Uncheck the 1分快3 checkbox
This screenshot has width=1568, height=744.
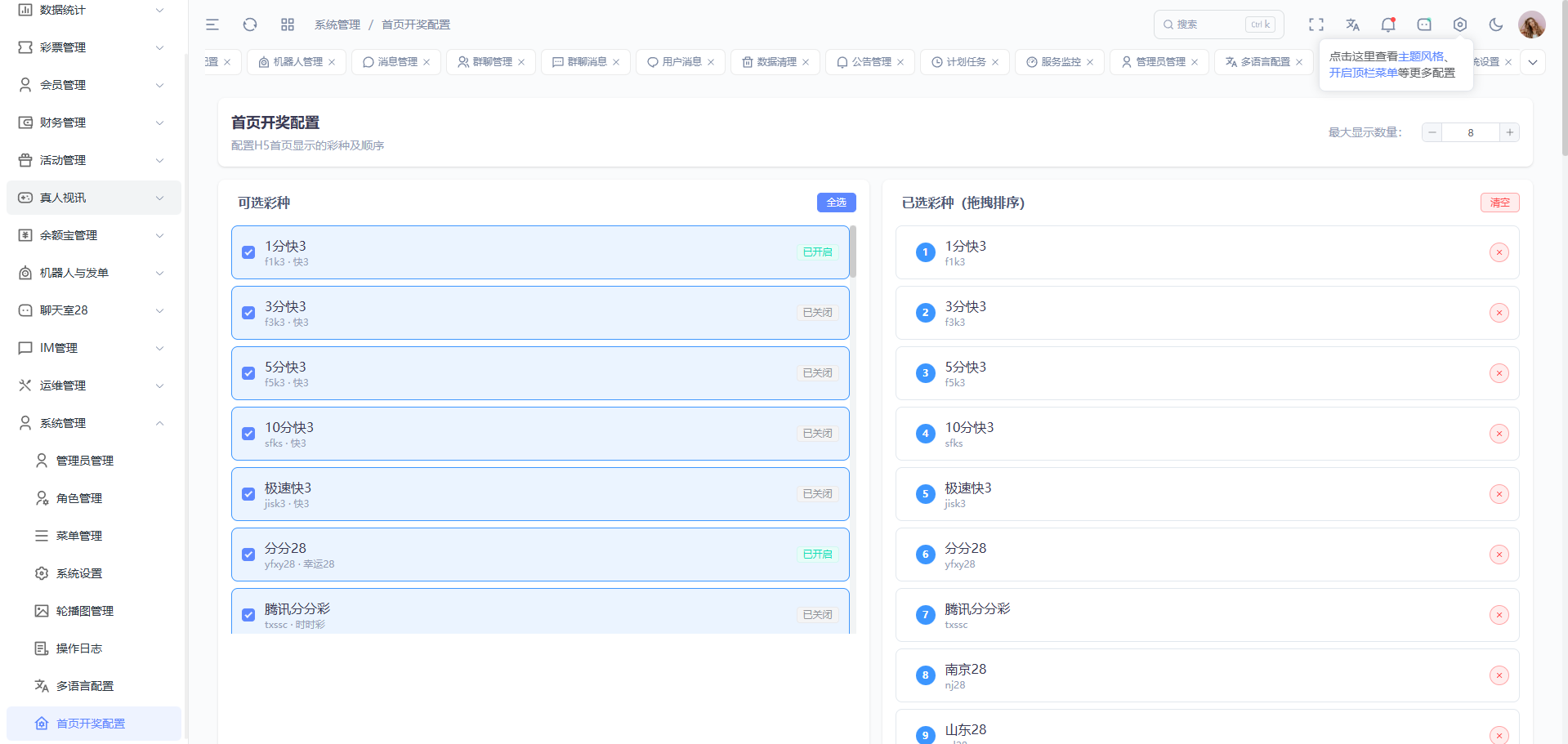[x=248, y=252]
